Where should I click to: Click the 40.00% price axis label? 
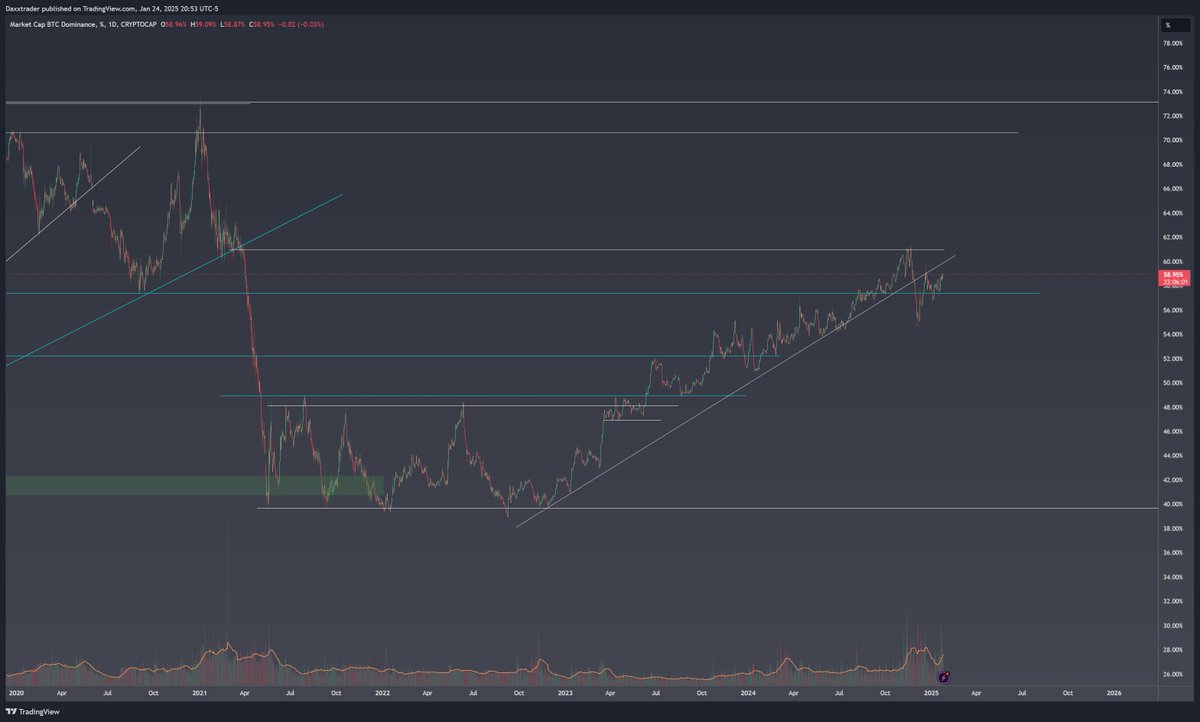[1172, 505]
